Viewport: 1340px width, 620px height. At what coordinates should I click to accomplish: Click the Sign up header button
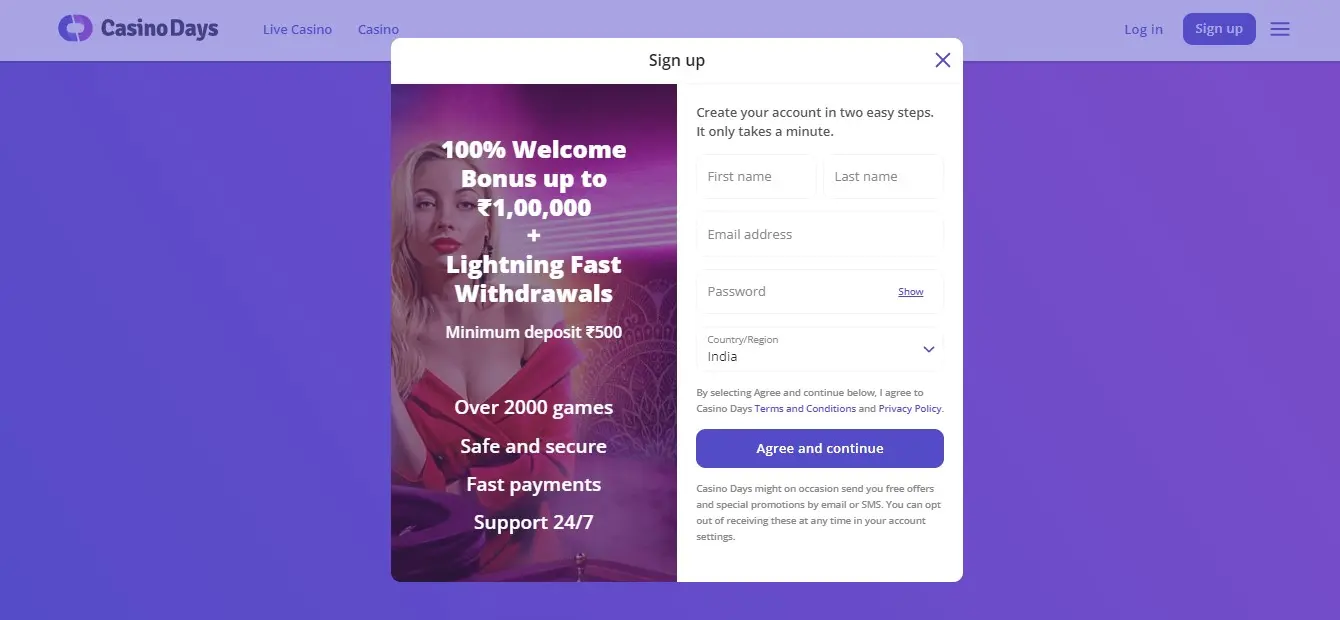click(x=1219, y=29)
